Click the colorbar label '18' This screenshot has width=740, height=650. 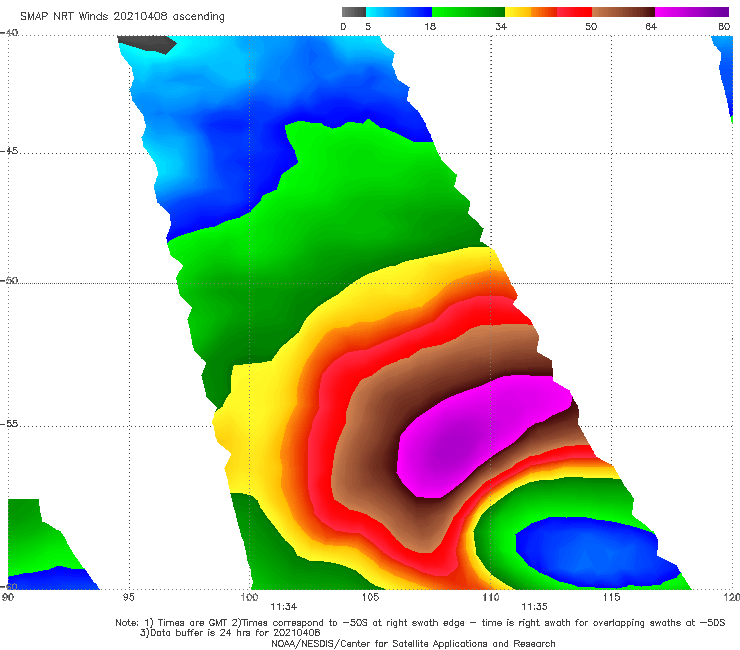(x=430, y=27)
